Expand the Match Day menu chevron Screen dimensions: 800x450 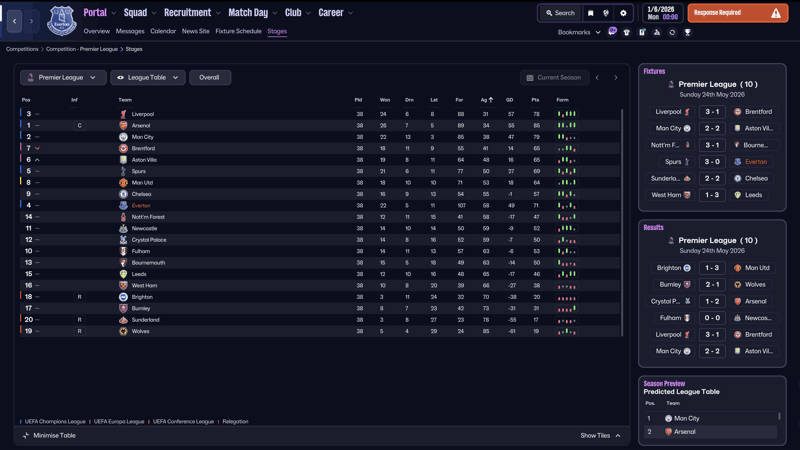[x=275, y=13]
